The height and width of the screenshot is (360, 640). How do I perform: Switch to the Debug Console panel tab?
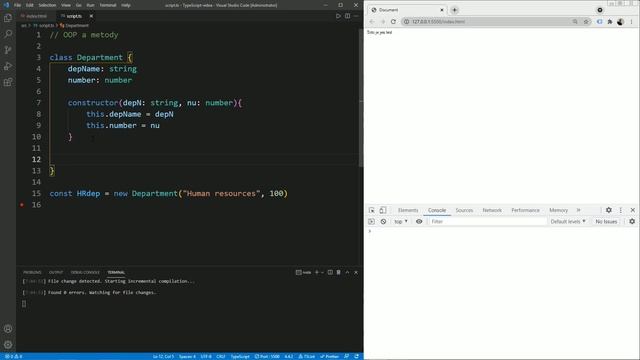[85, 272]
